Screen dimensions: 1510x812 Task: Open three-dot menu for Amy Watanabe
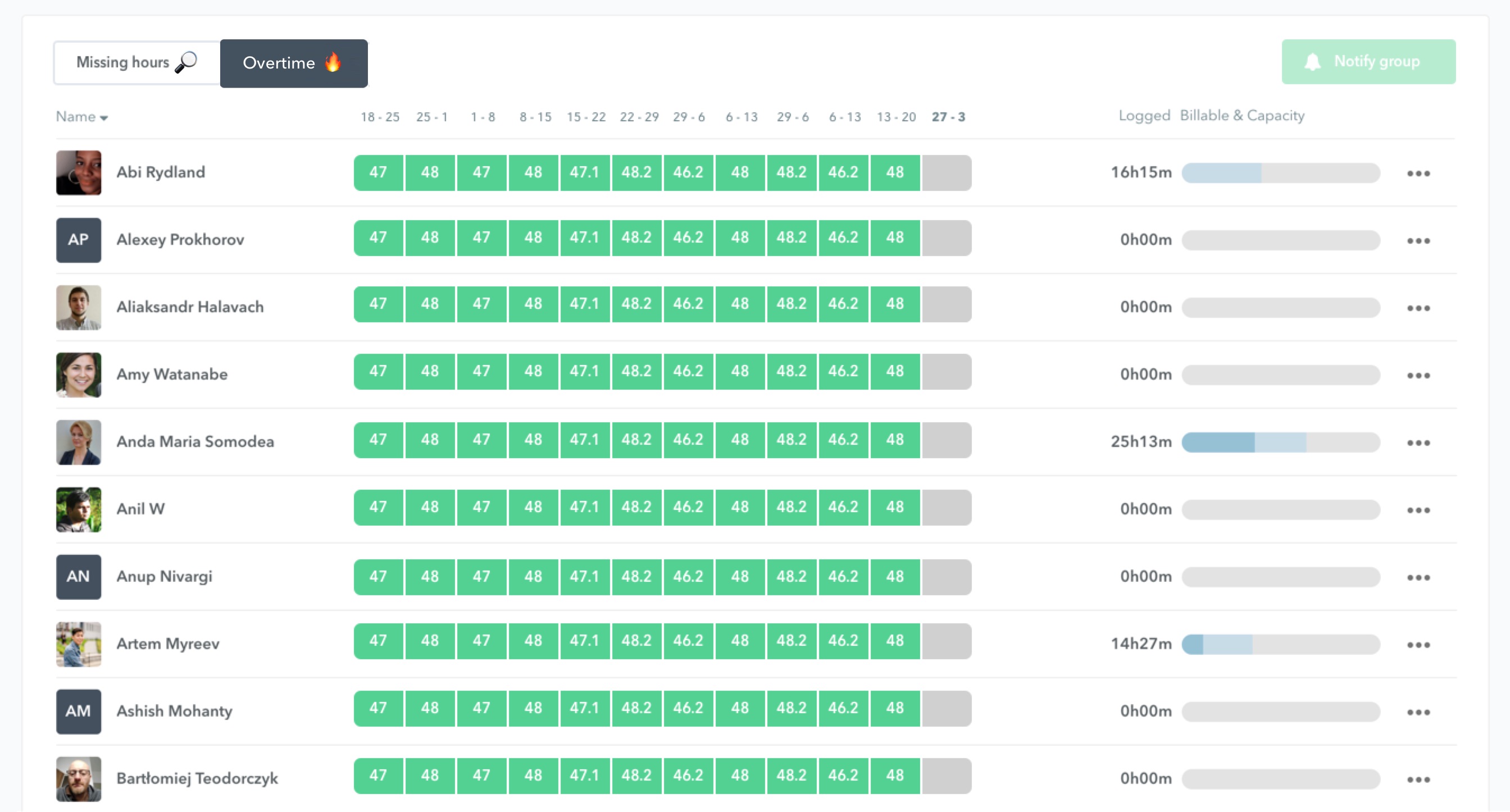1418,376
